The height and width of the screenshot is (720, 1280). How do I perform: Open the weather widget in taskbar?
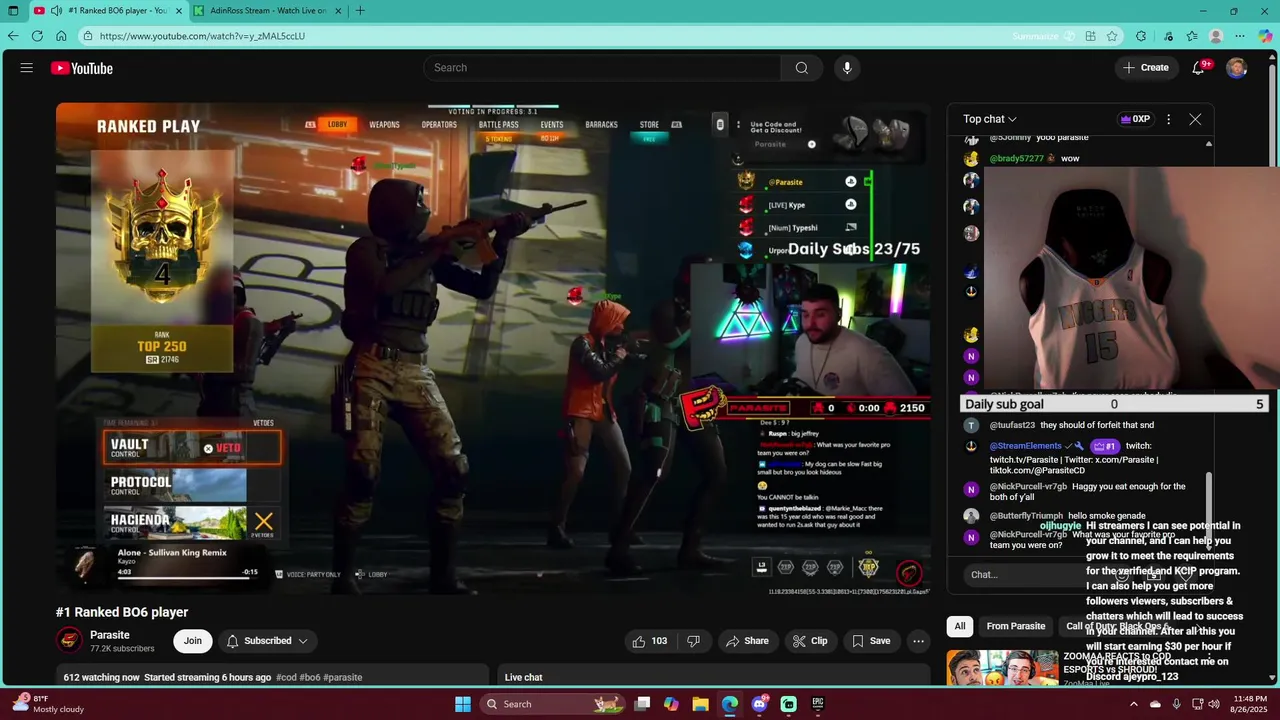(x=50, y=704)
